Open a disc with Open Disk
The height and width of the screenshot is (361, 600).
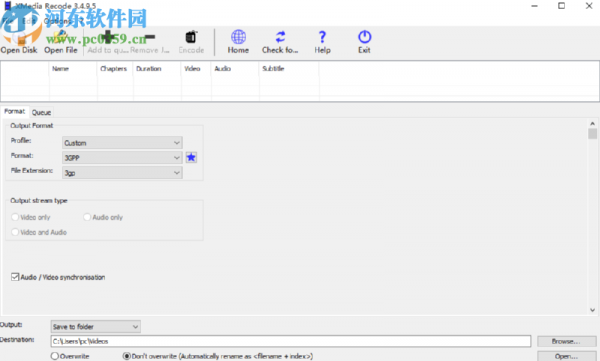click(x=18, y=41)
